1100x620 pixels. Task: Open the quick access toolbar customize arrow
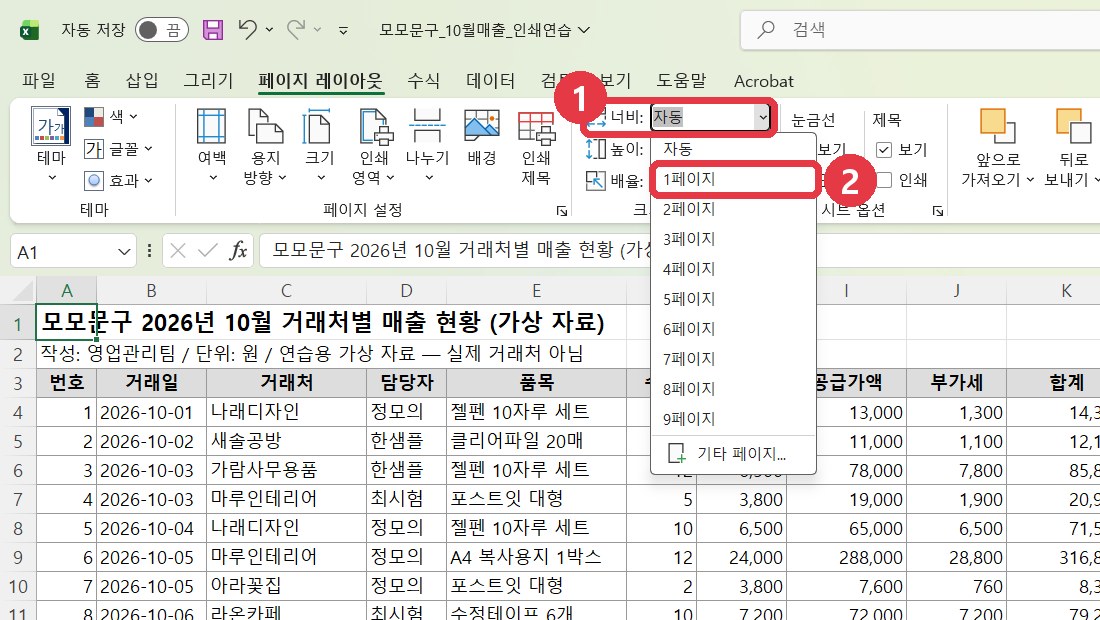343,30
